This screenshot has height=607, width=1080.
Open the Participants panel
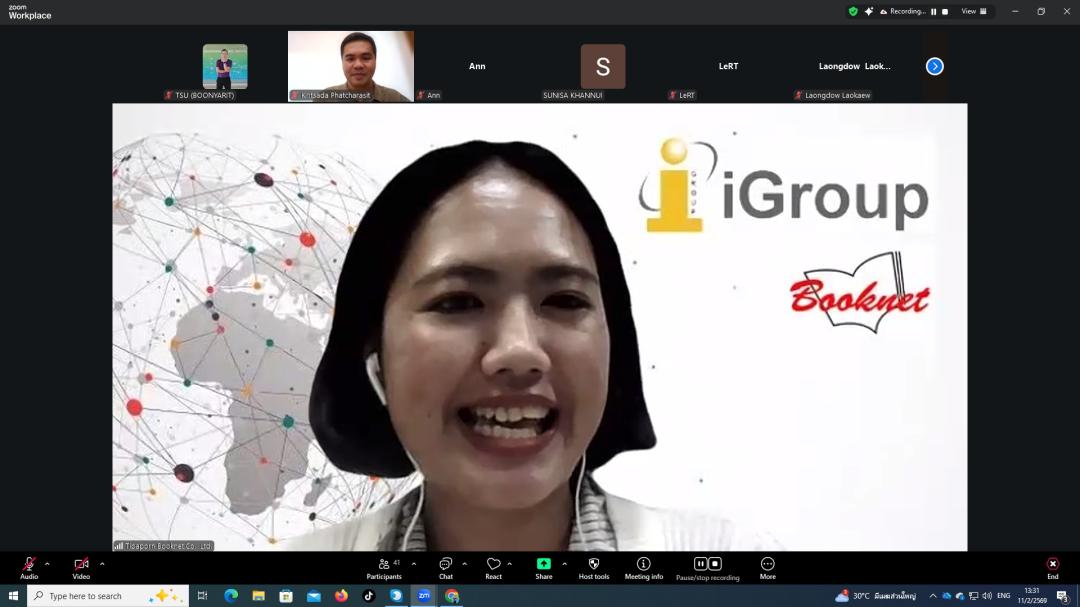[x=384, y=566]
